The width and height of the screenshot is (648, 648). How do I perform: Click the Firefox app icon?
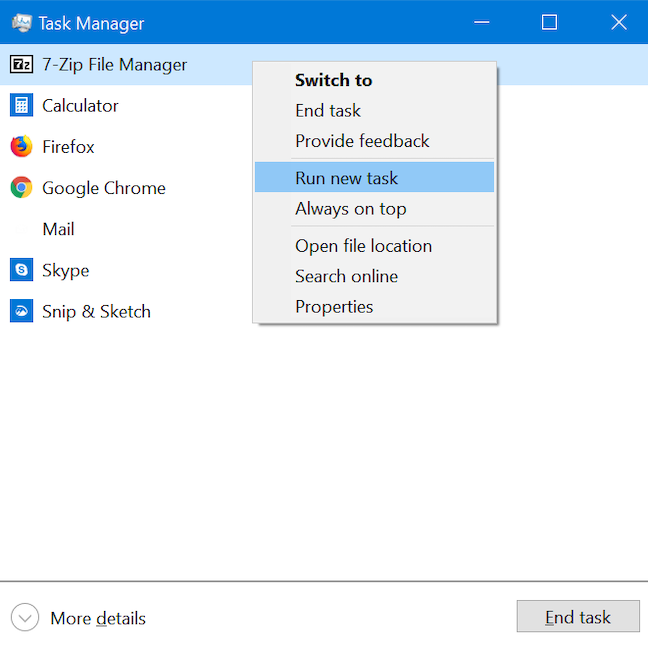pos(21,146)
